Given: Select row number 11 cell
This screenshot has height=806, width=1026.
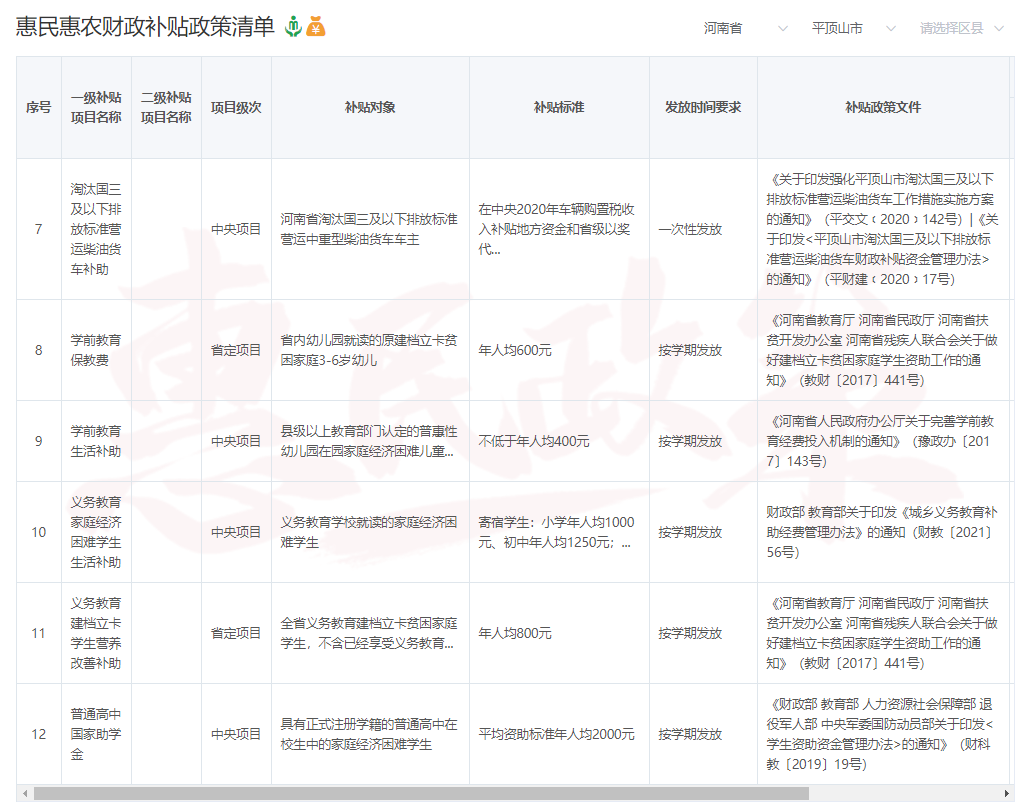Looking at the screenshot, I should [x=39, y=633].
